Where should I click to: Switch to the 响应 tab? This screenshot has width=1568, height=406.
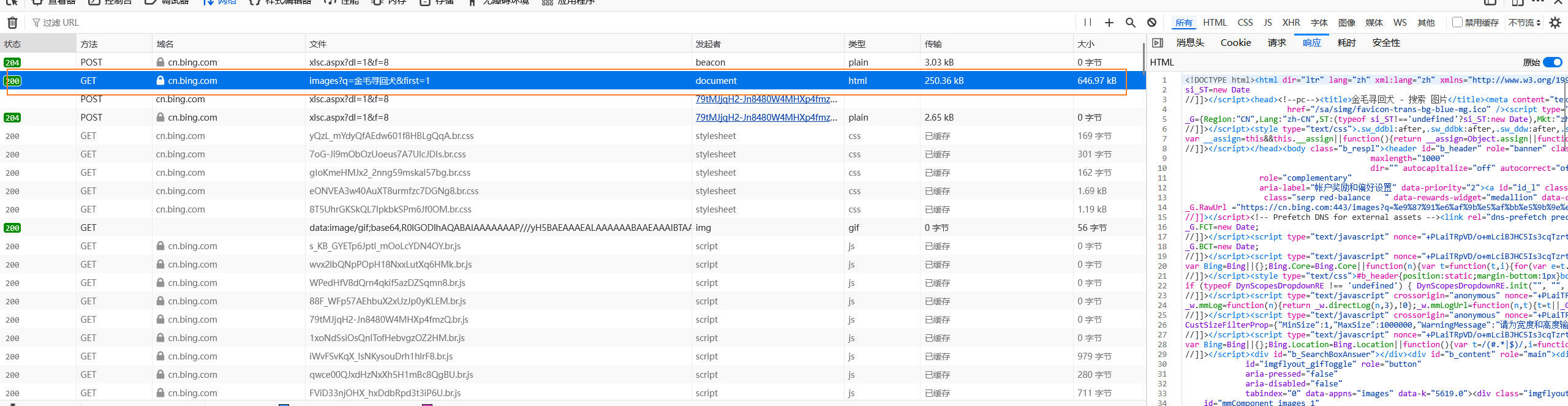1312,43
